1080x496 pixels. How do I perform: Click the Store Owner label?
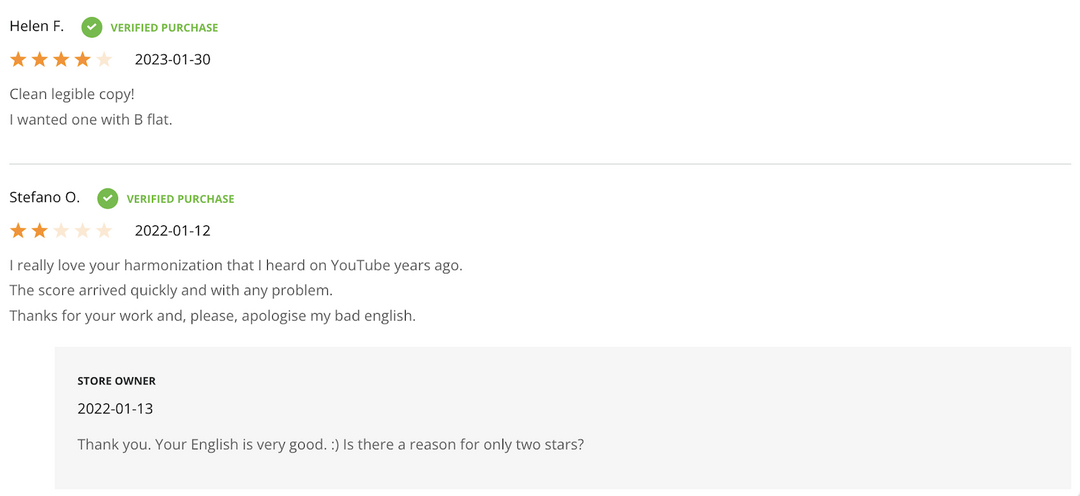pos(116,381)
